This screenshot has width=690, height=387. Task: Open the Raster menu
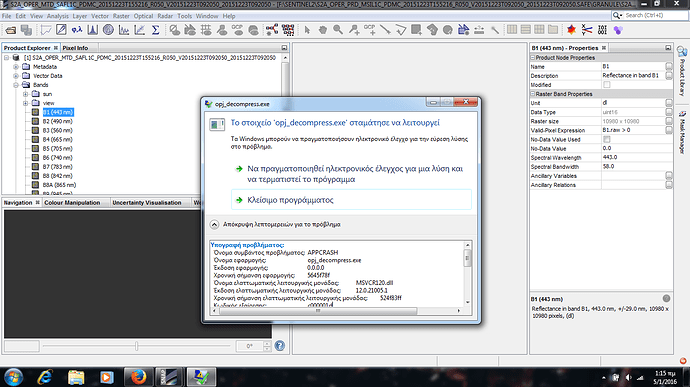coord(121,16)
